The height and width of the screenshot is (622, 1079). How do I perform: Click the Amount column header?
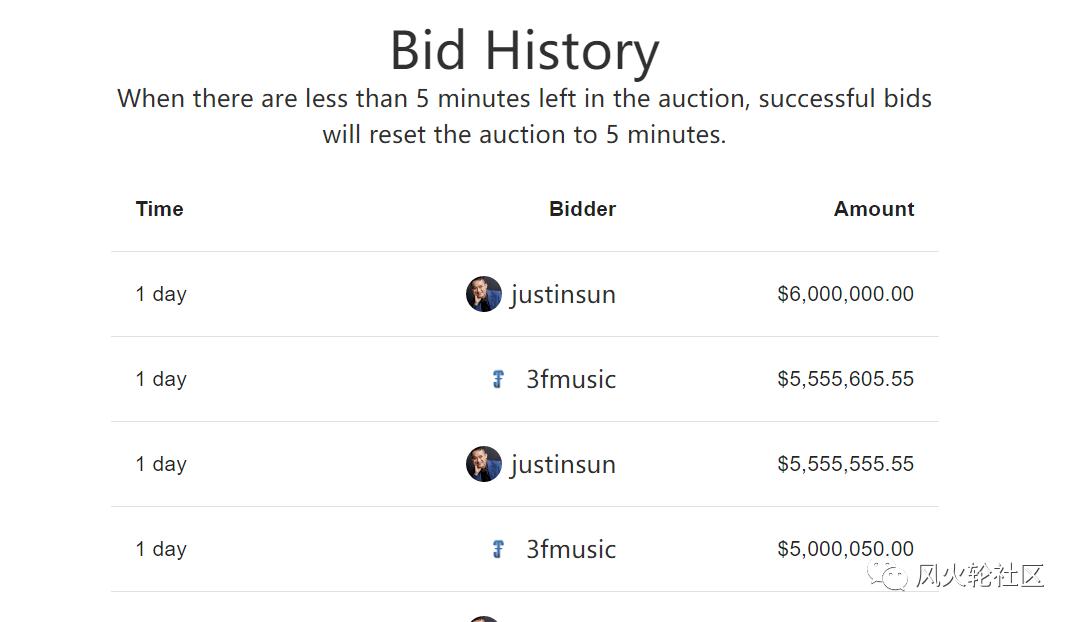click(x=874, y=209)
